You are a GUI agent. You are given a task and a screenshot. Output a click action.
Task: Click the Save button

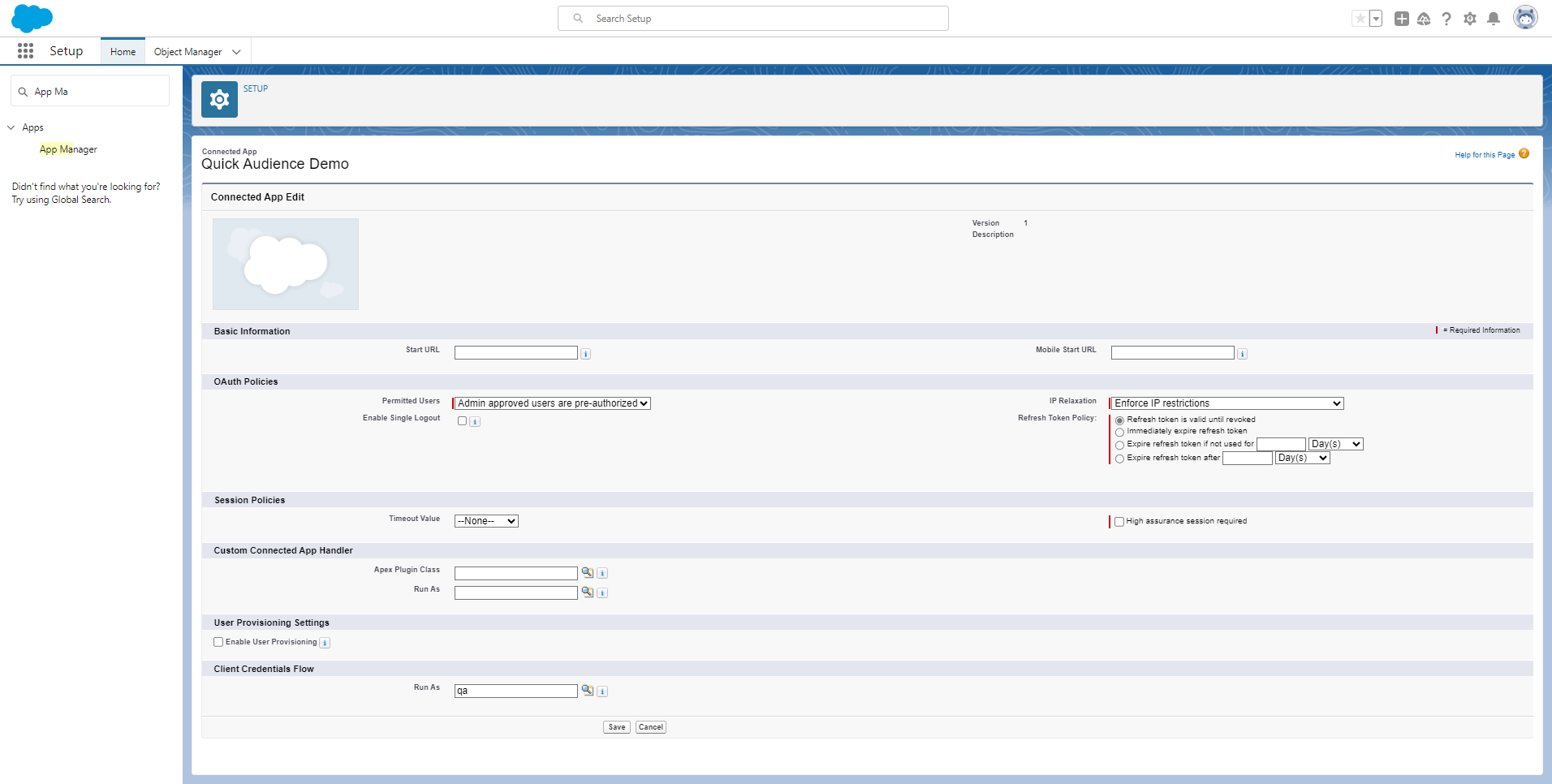pyautogui.click(x=617, y=727)
